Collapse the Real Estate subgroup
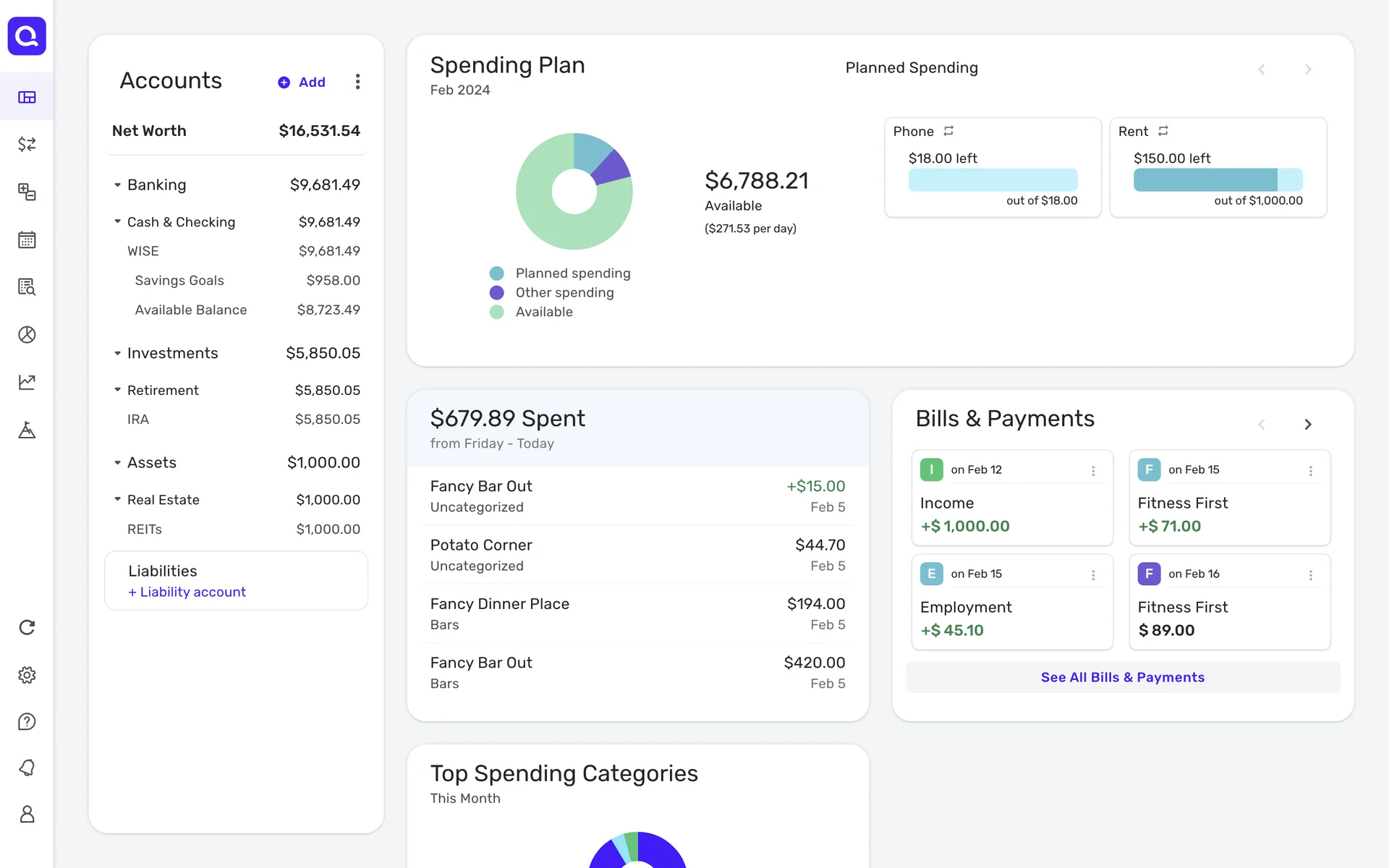This screenshot has width=1389, height=868. click(x=117, y=500)
